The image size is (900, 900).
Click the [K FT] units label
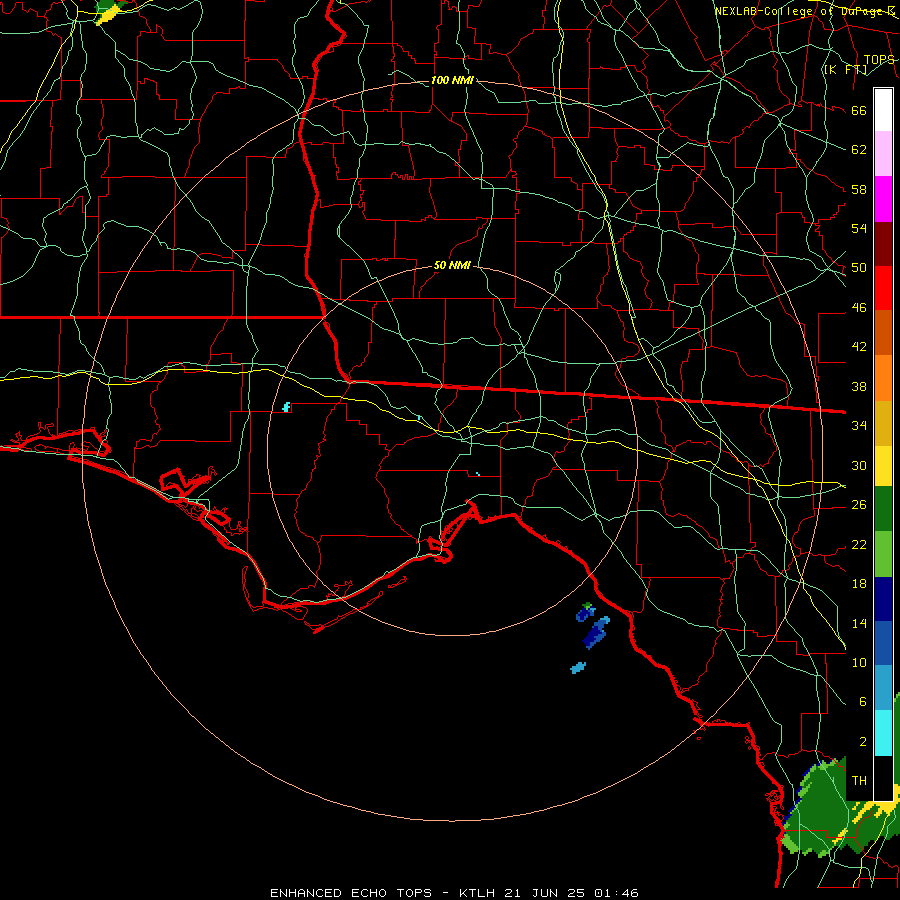[845, 69]
